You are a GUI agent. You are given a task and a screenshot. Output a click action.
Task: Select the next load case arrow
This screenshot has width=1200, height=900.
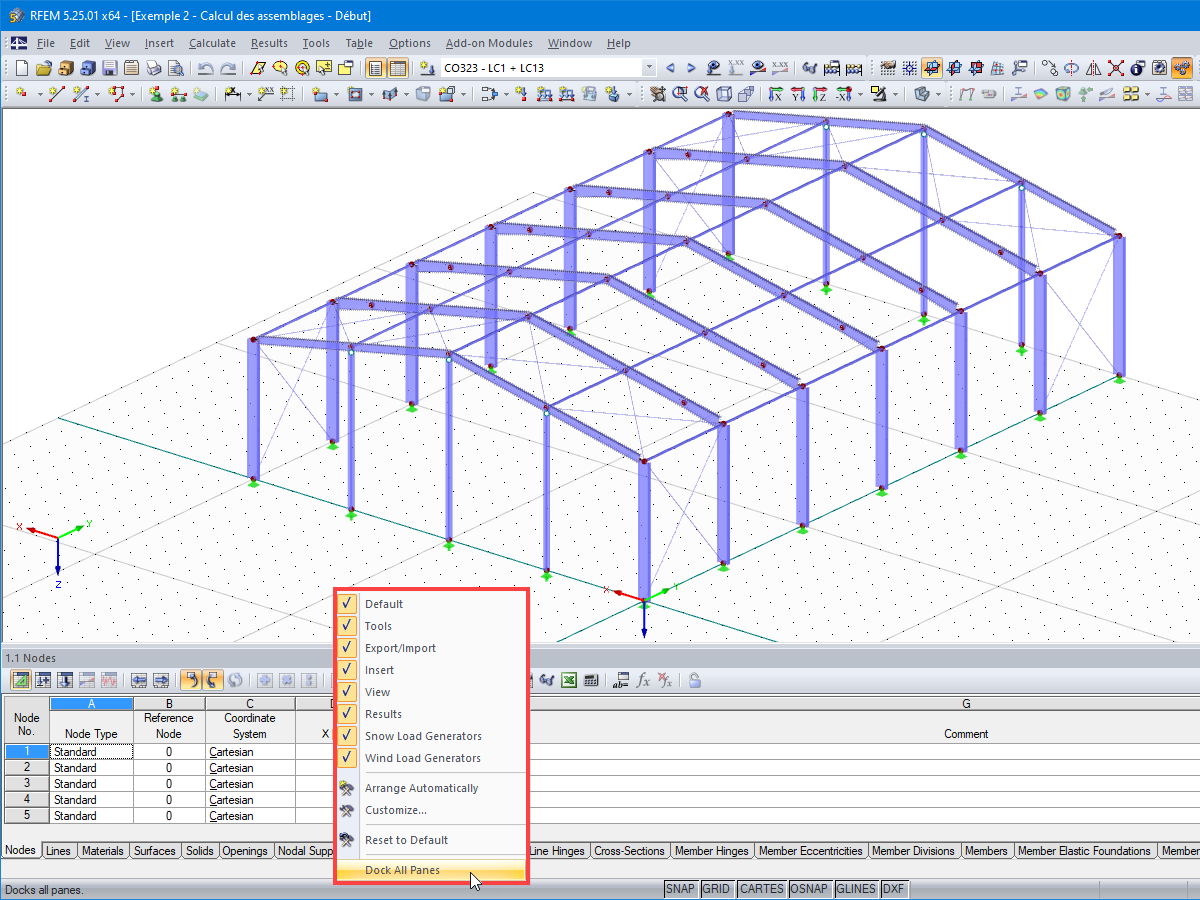tap(691, 68)
